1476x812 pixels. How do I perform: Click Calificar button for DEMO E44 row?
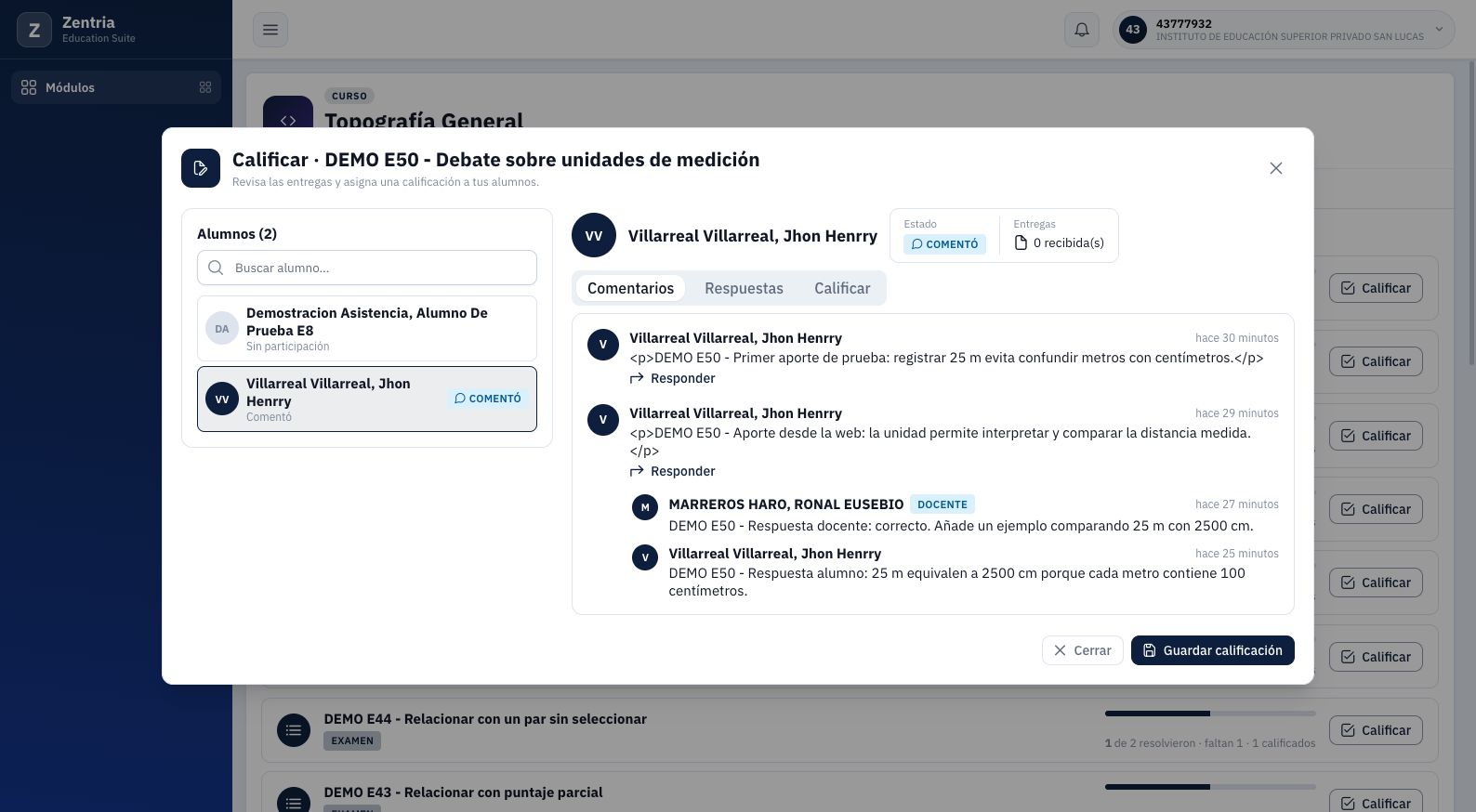[1376, 730]
